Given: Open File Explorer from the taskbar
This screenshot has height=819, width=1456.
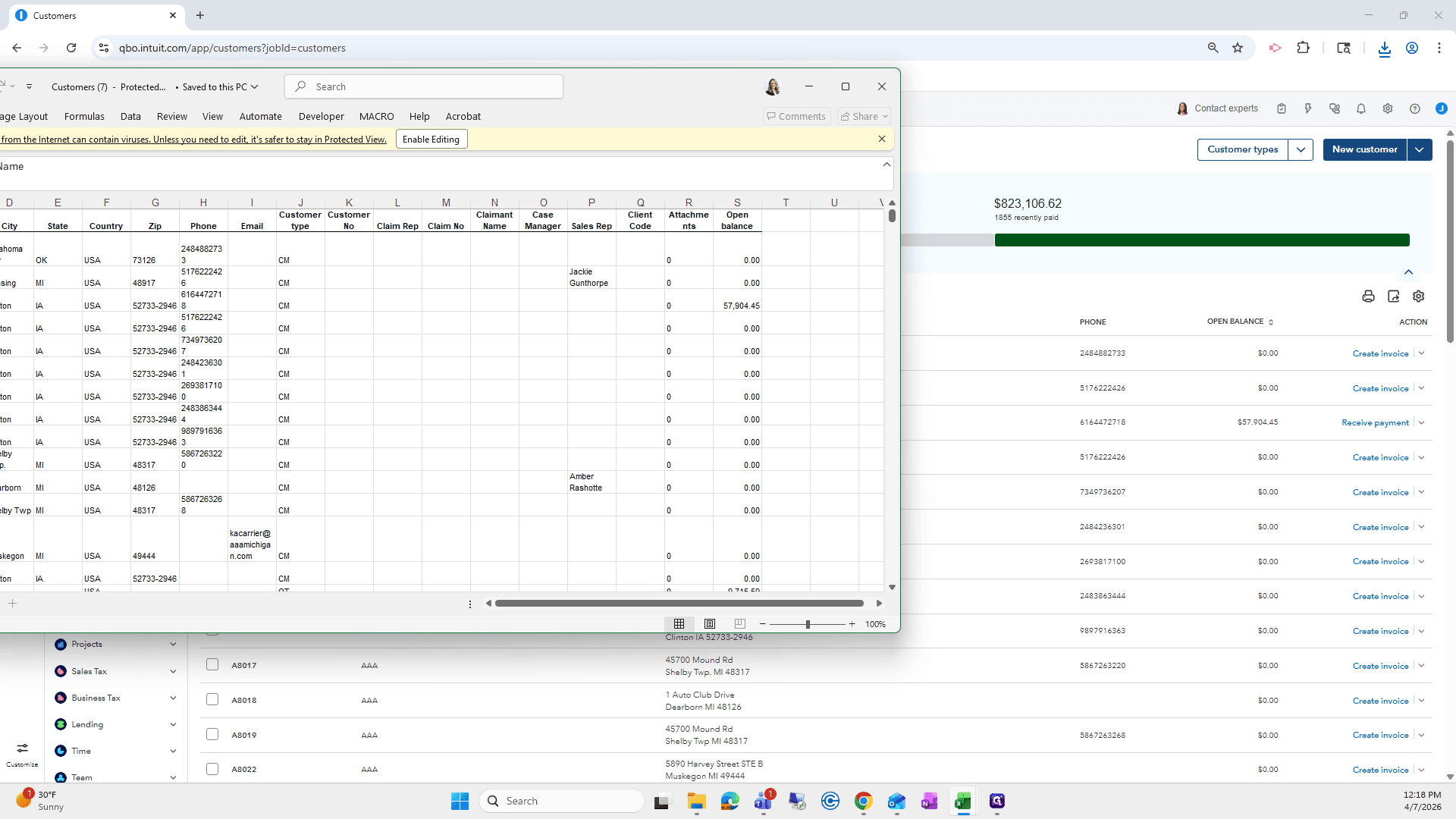Looking at the screenshot, I should (x=697, y=802).
